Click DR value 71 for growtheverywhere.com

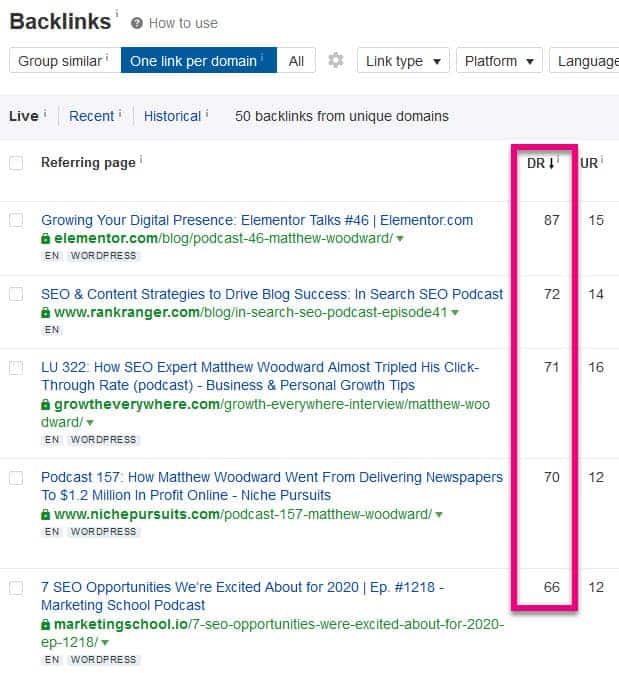[x=552, y=367]
